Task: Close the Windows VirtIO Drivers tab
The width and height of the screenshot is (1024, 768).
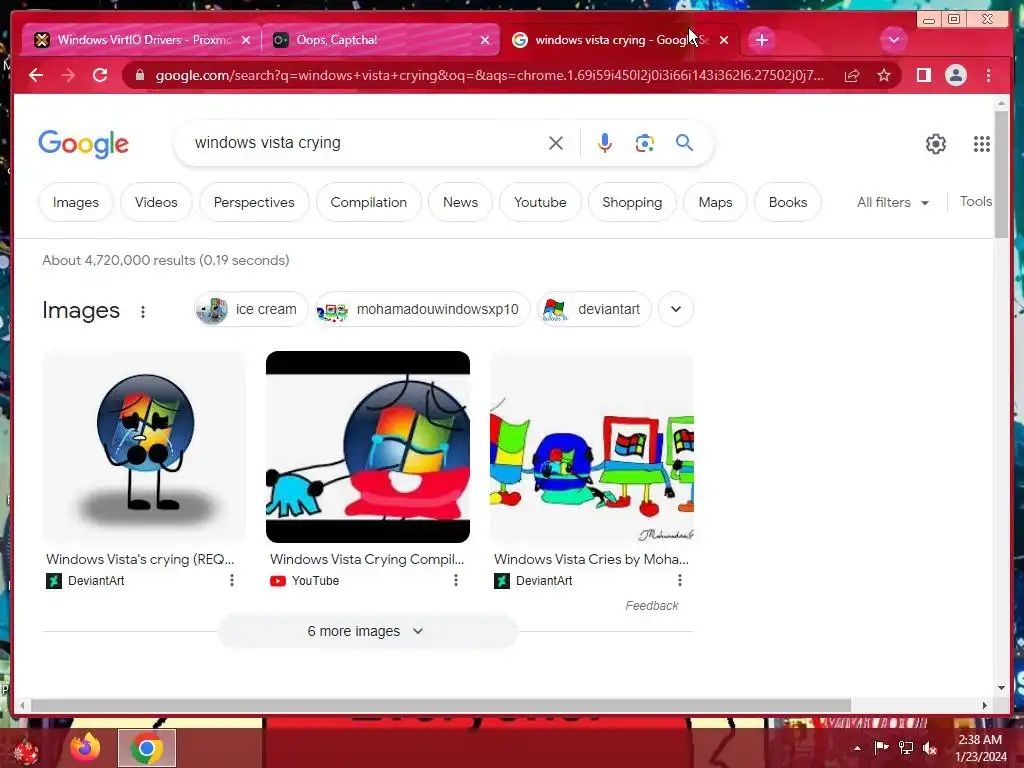Action: [x=246, y=40]
